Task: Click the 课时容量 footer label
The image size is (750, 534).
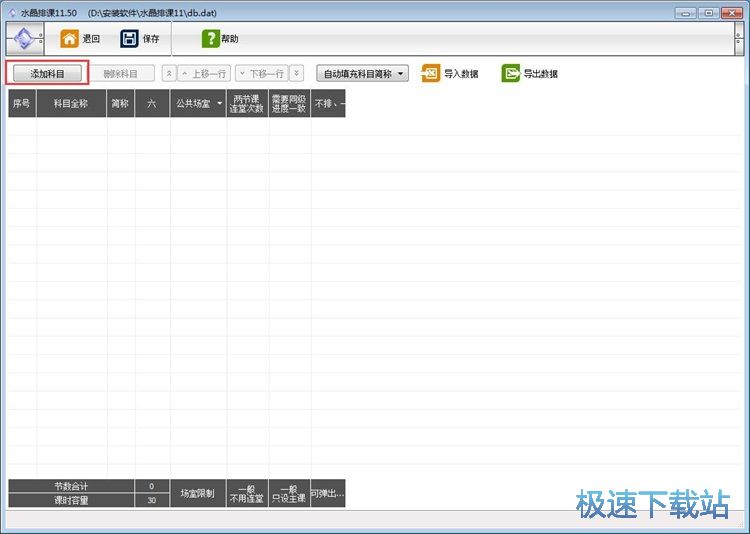Action: tap(71, 501)
